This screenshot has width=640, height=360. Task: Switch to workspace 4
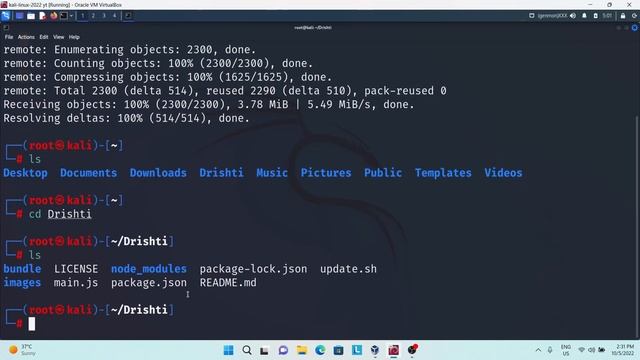tap(114, 16)
